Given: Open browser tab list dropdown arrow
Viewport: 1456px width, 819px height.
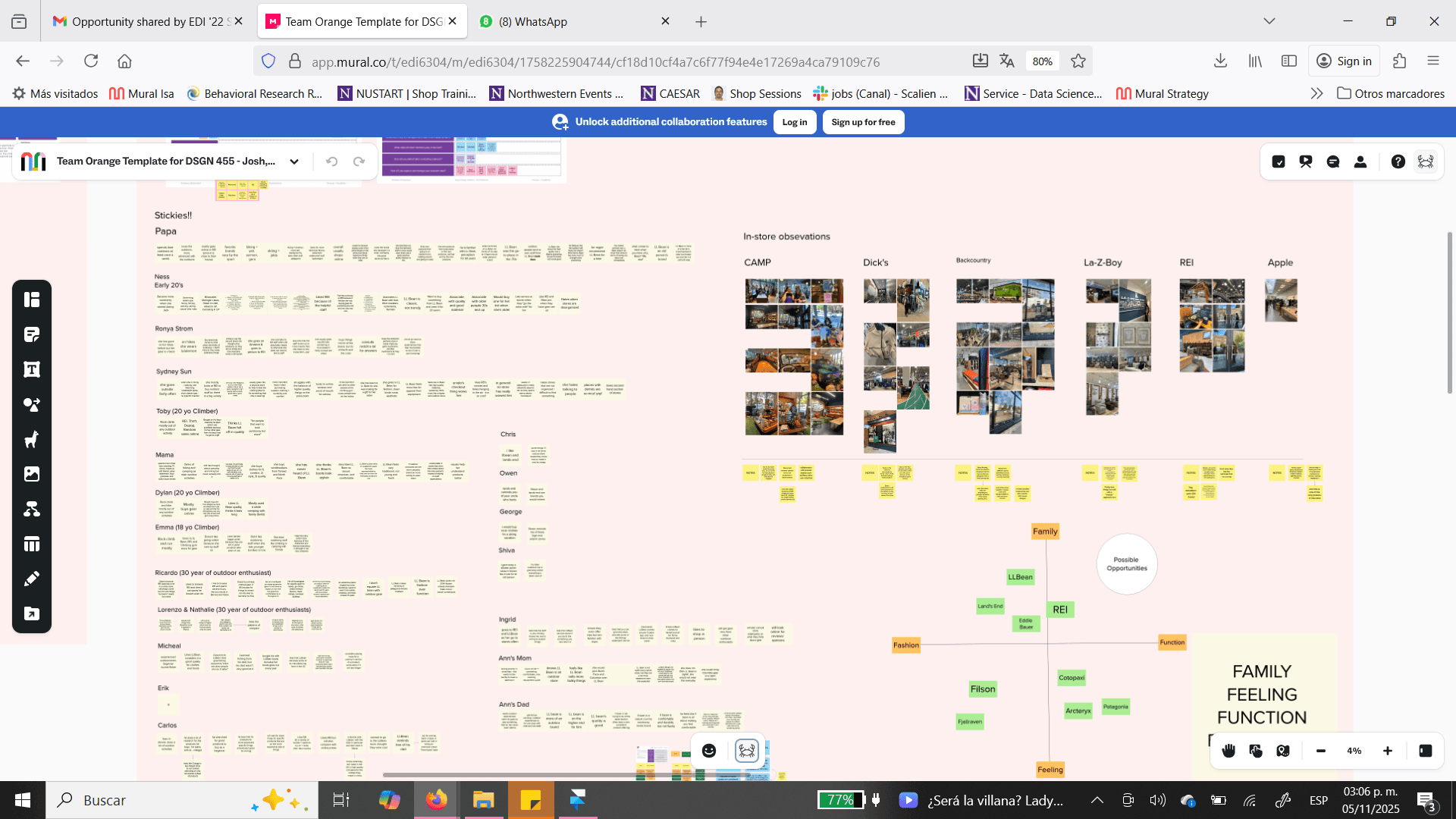Looking at the screenshot, I should click(1269, 21).
